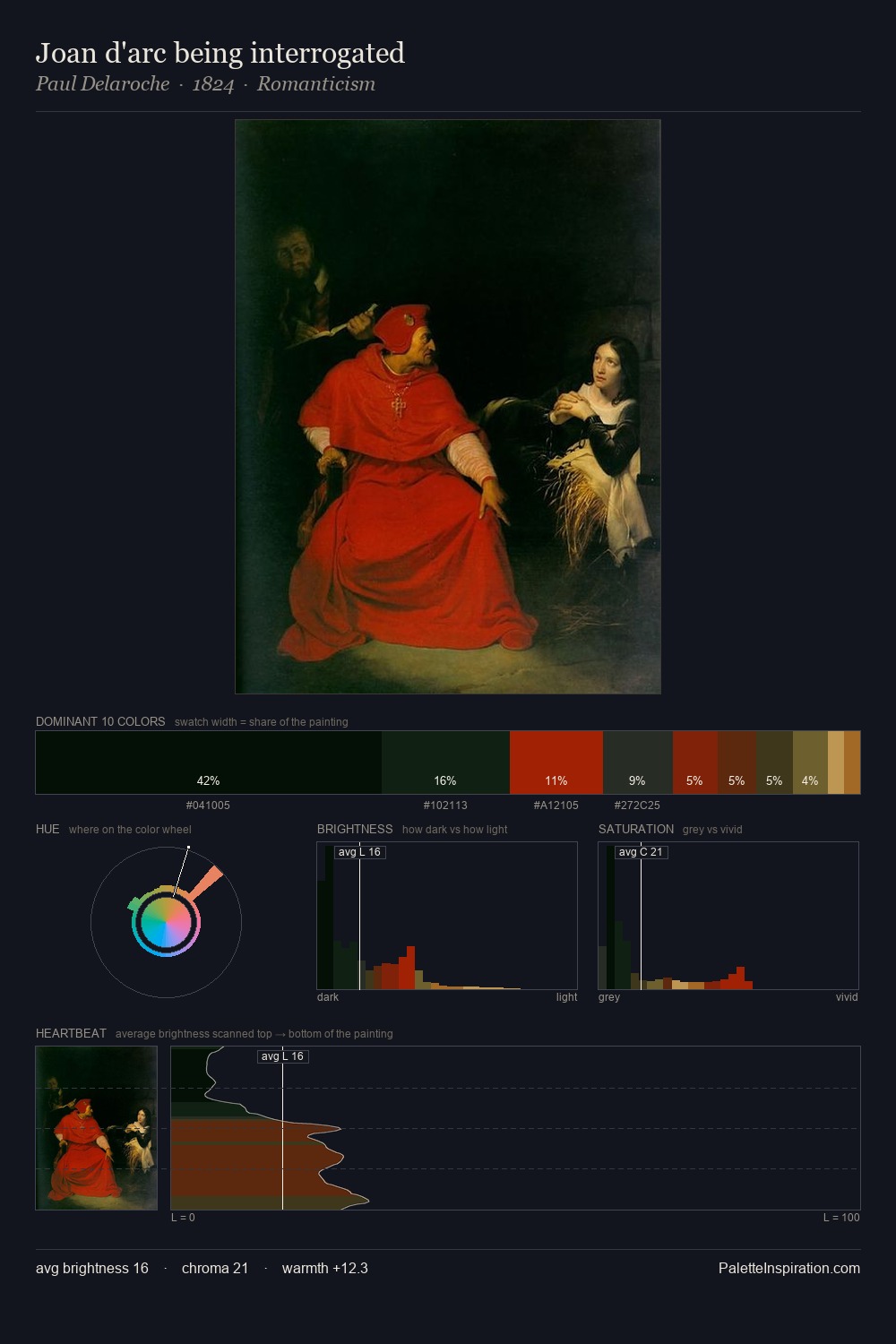Click the "grey" axis label
This screenshot has height=1344, width=896.
click(x=609, y=997)
